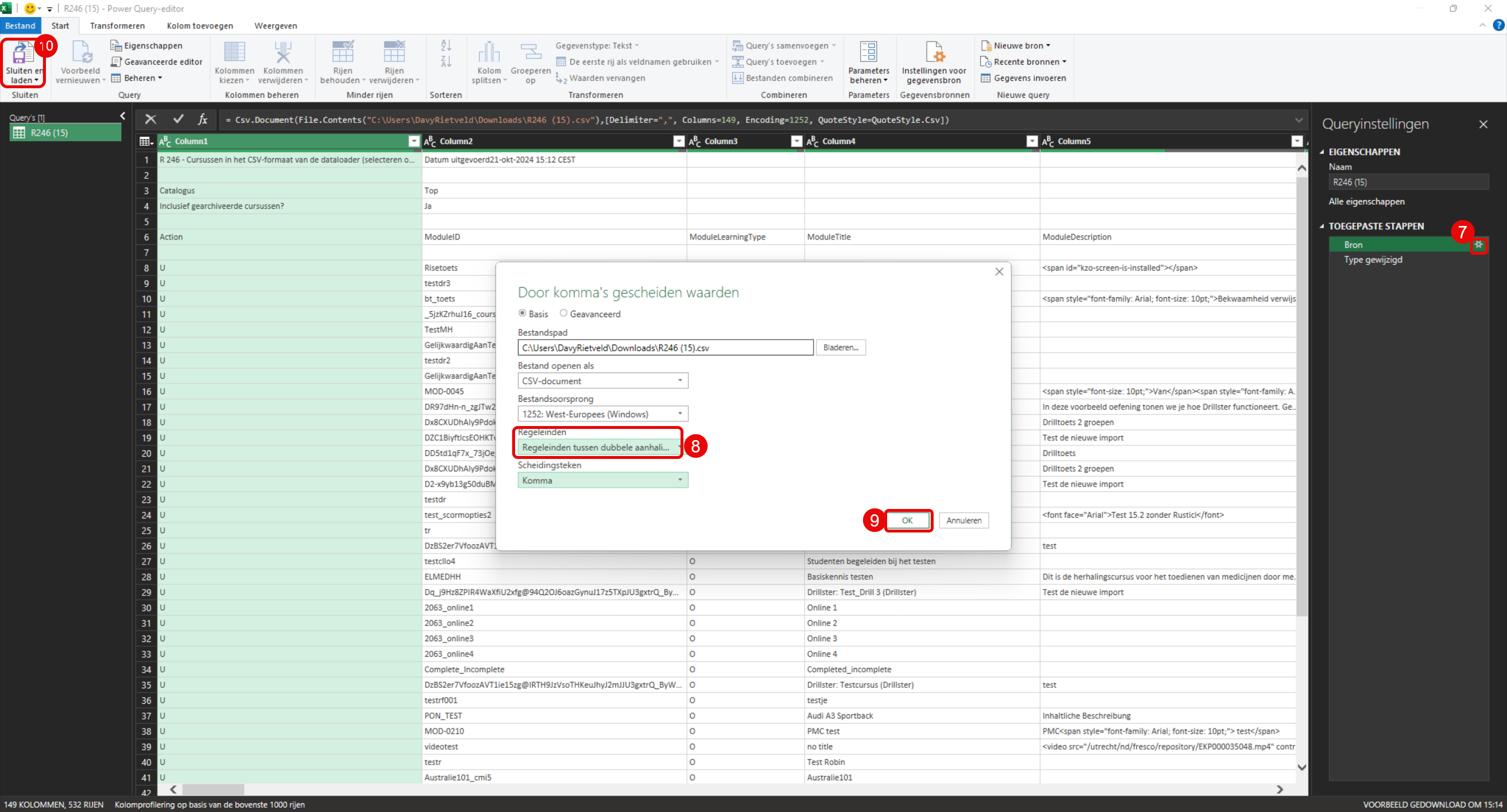
Task: Click the Bestandspad text field
Action: (x=665, y=348)
